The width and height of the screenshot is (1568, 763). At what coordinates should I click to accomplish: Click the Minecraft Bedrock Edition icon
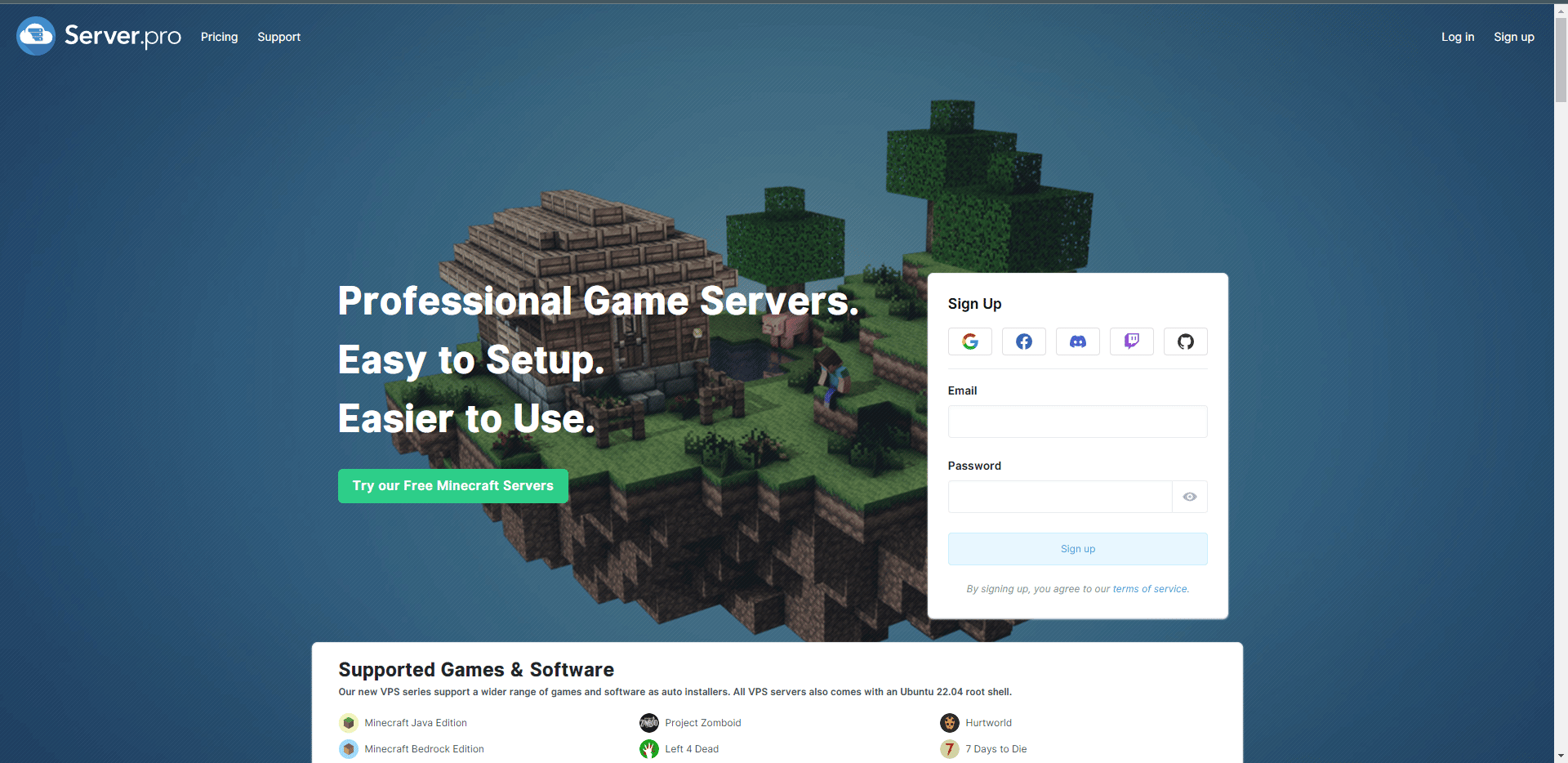tap(349, 749)
